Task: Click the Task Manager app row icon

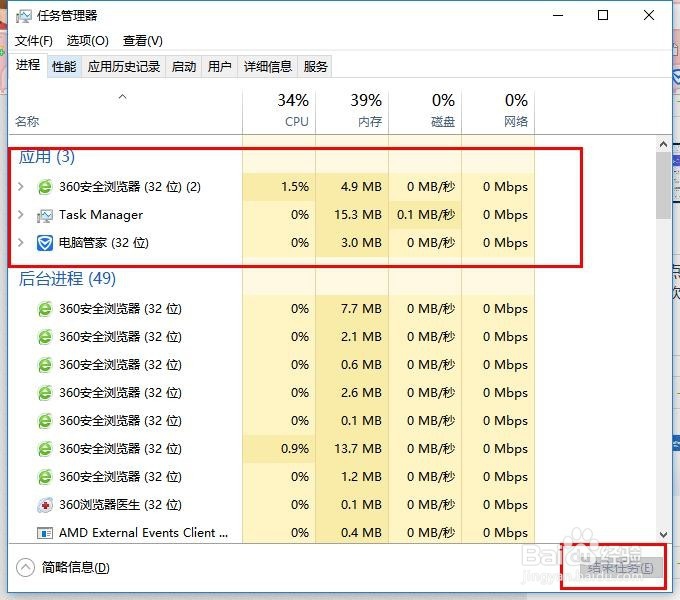Action: (x=45, y=215)
